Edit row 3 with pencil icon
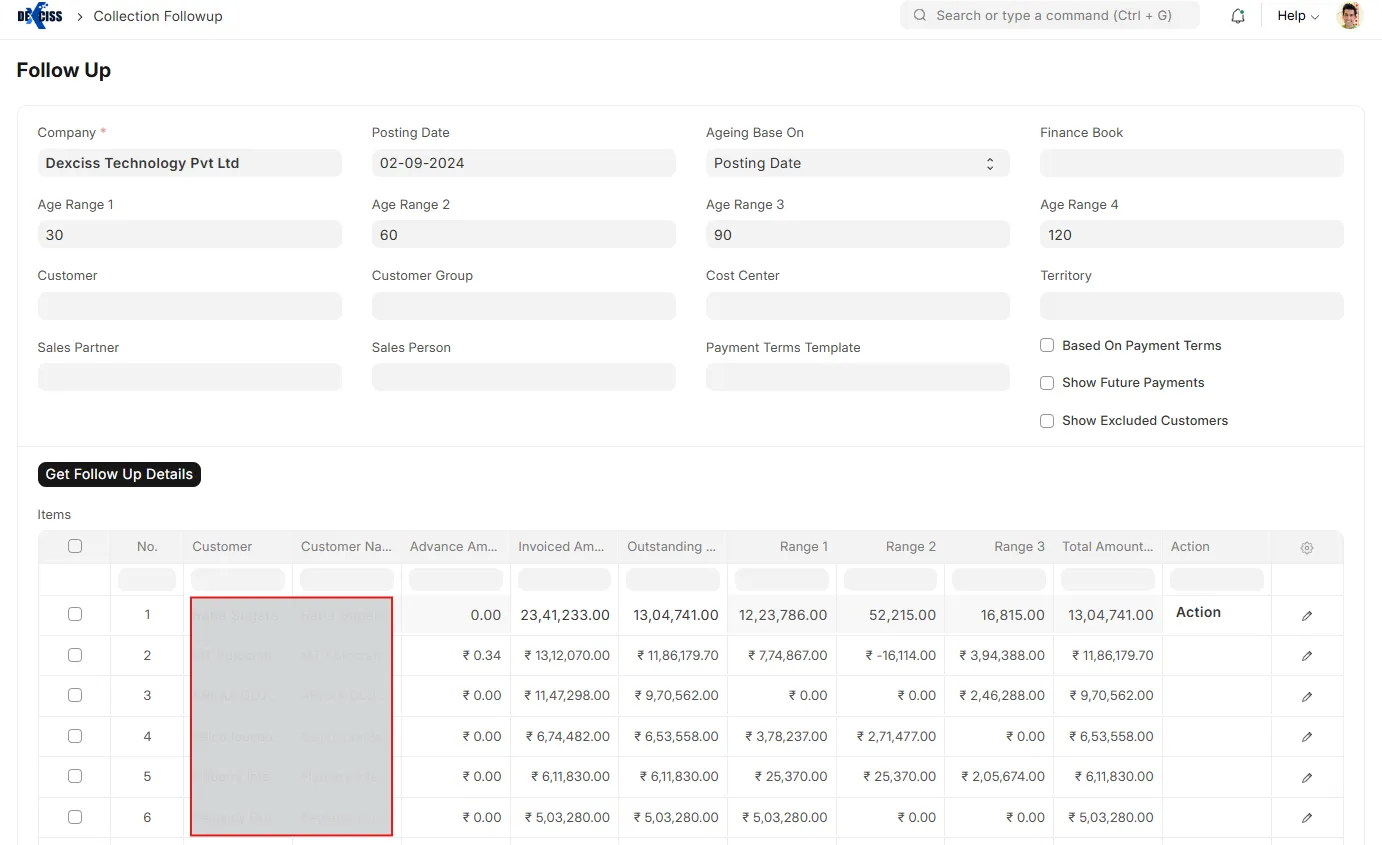This screenshot has height=845, width=1382. pos(1307,696)
